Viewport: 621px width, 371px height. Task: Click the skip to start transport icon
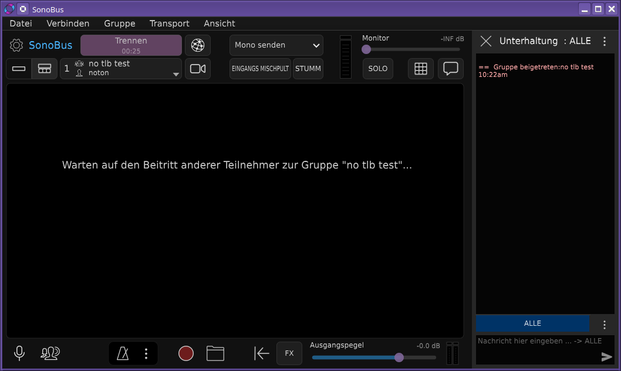coord(261,353)
